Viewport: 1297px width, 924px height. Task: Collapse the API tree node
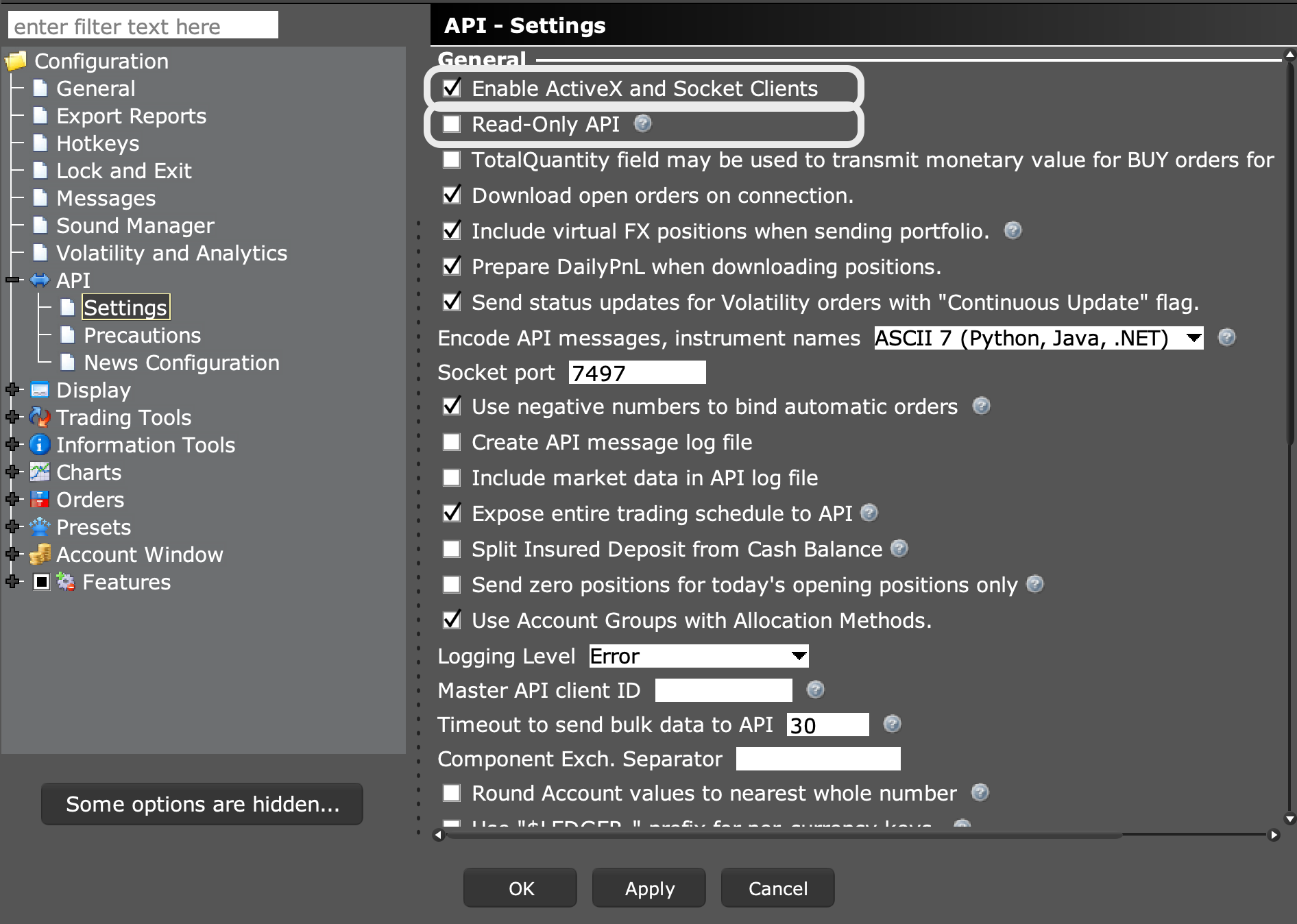[x=13, y=280]
